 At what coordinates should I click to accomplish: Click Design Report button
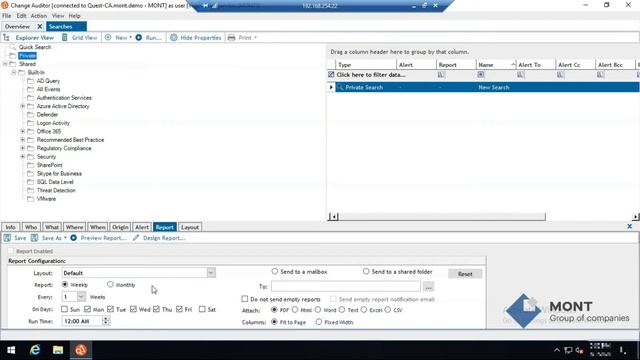[x=159, y=238]
